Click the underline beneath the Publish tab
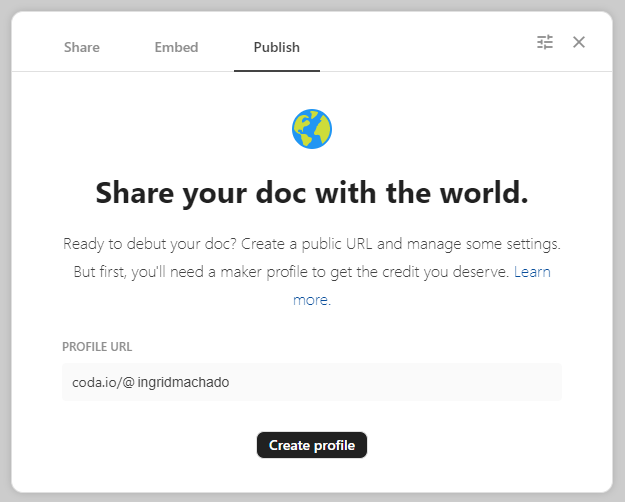This screenshot has width=625, height=502. pos(277,71)
